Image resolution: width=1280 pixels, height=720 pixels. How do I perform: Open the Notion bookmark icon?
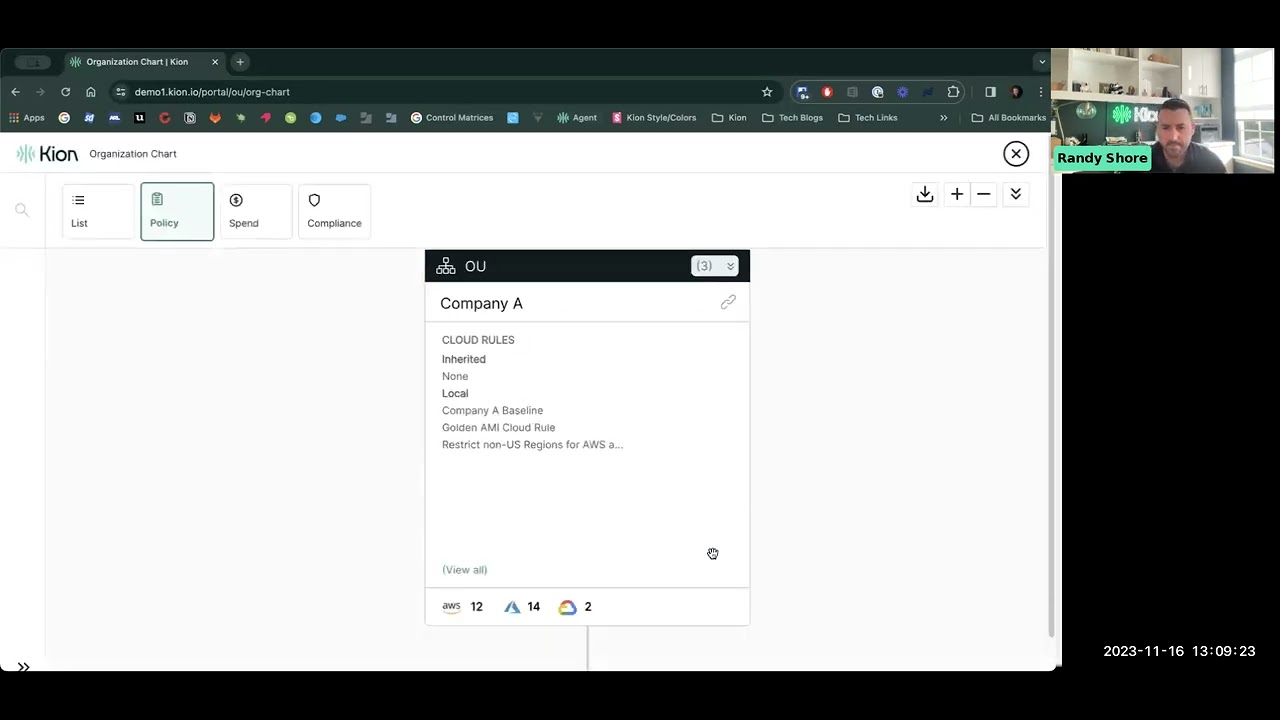click(190, 118)
